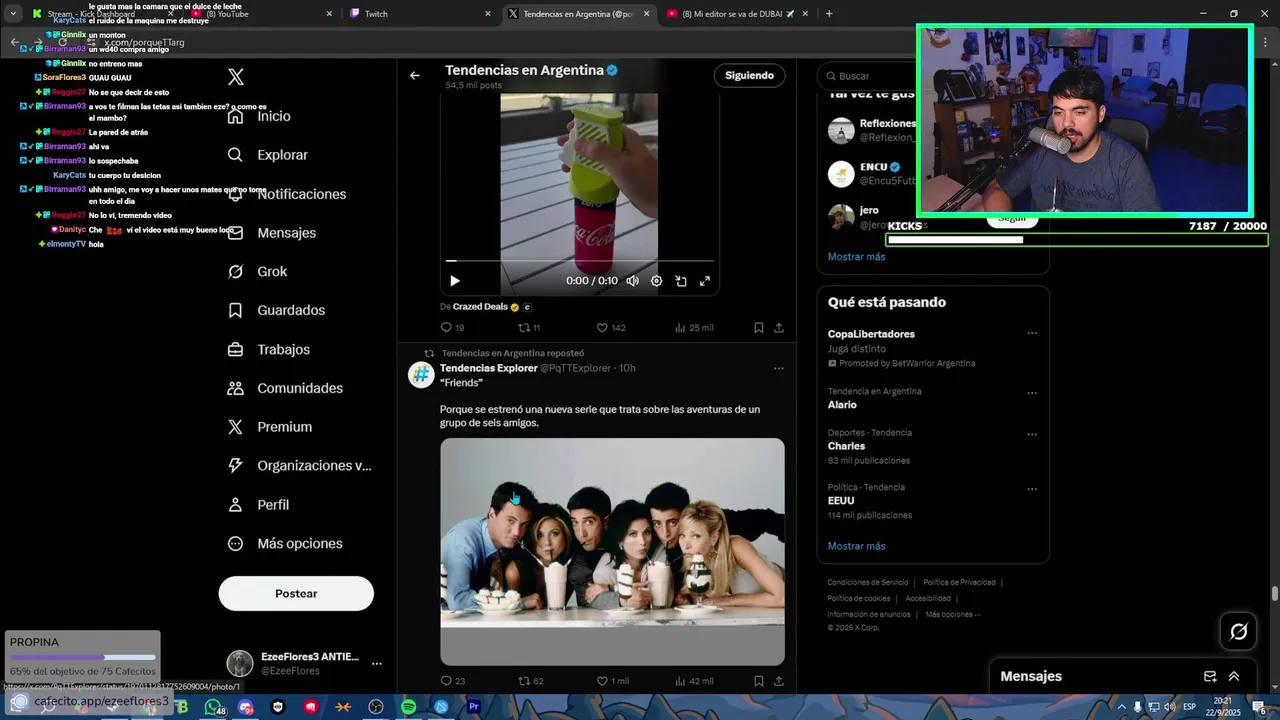1280x720 pixels.
Task: Open more options on Friends post
Action: 779,368
